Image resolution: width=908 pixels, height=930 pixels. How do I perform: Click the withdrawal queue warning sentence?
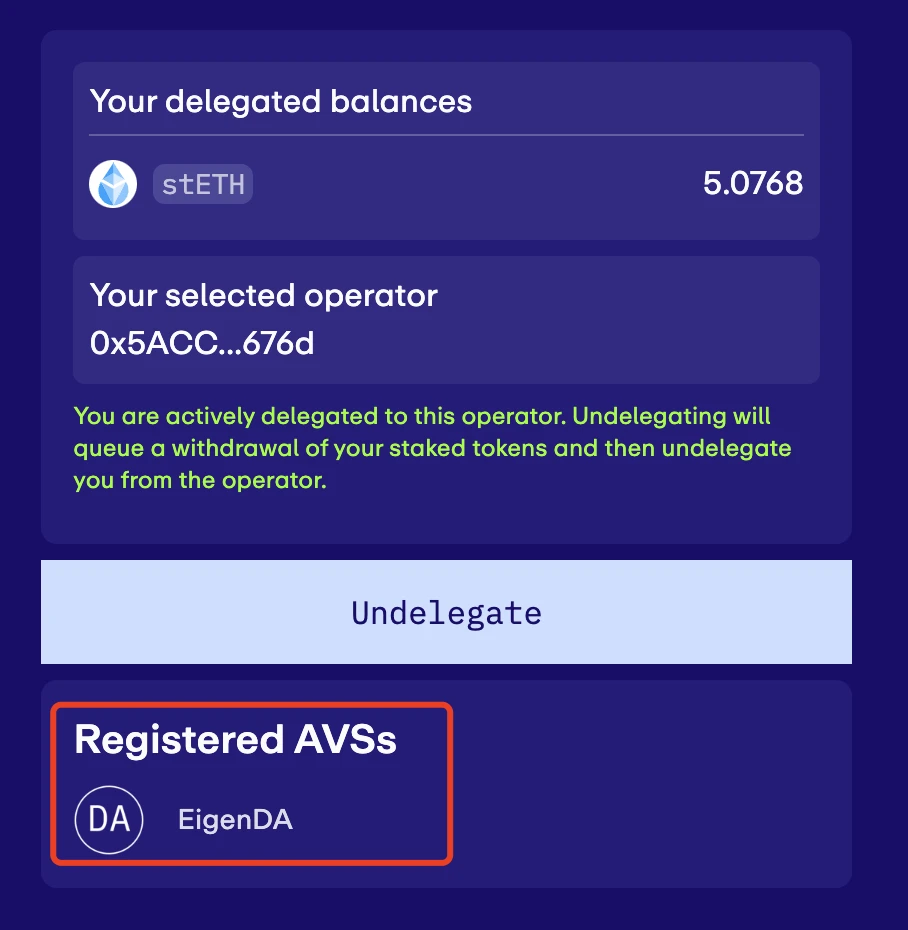point(432,448)
